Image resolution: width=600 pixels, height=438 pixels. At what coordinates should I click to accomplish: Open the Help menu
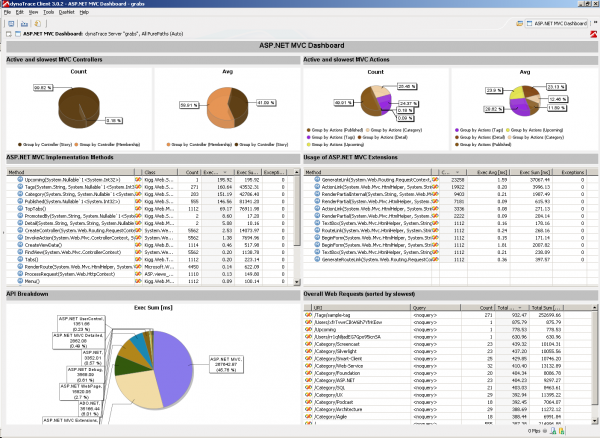(x=84, y=12)
